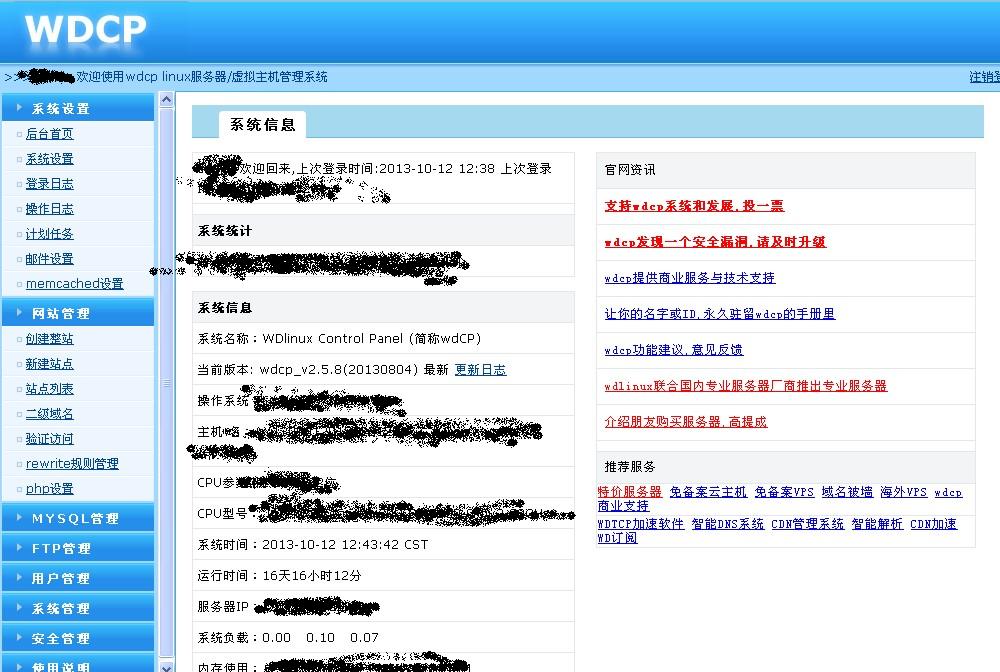
Task: Go to 计划任务 in the sidebar
Action: click(x=49, y=234)
